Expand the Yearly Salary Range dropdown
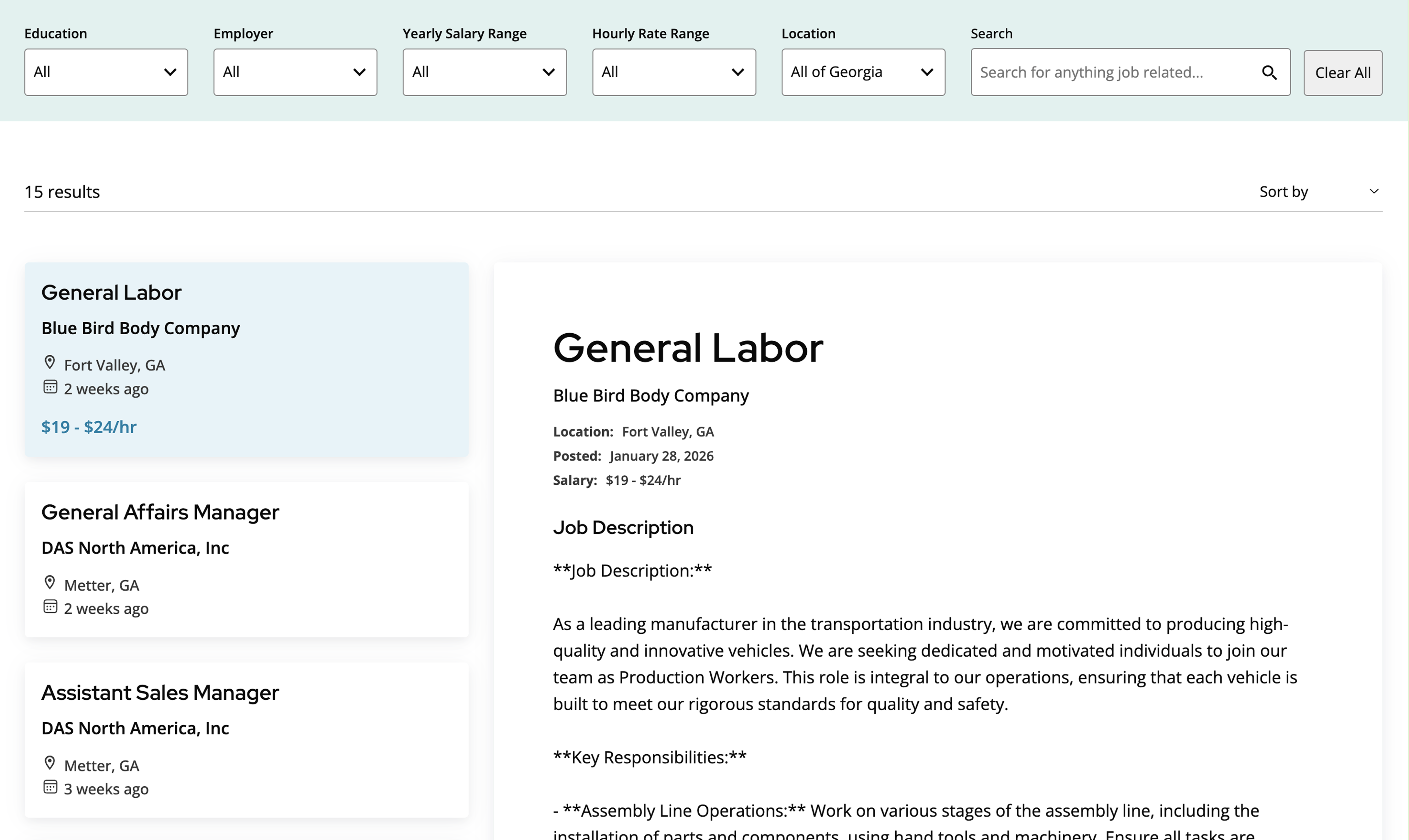1409x840 pixels. pos(485,72)
